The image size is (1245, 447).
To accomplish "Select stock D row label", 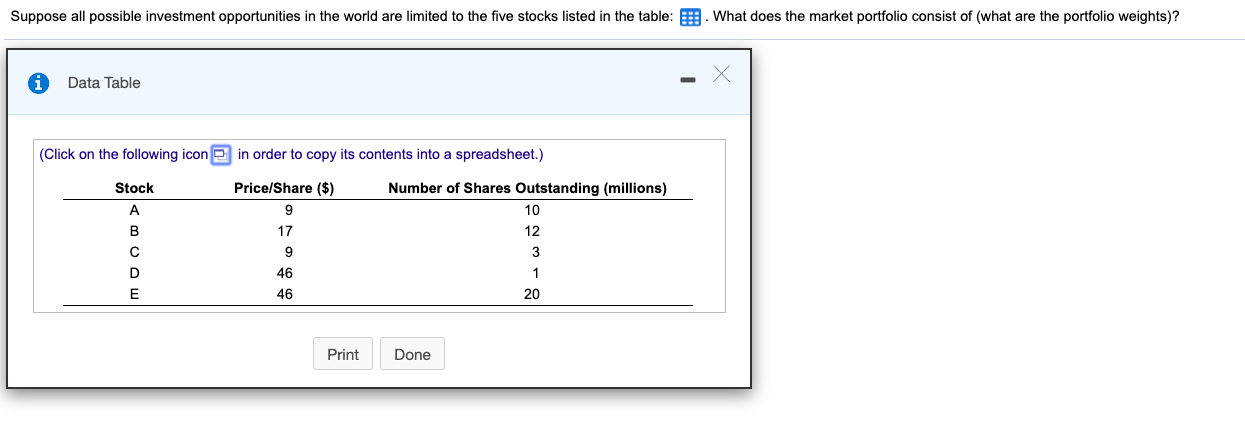I will pos(134,273).
